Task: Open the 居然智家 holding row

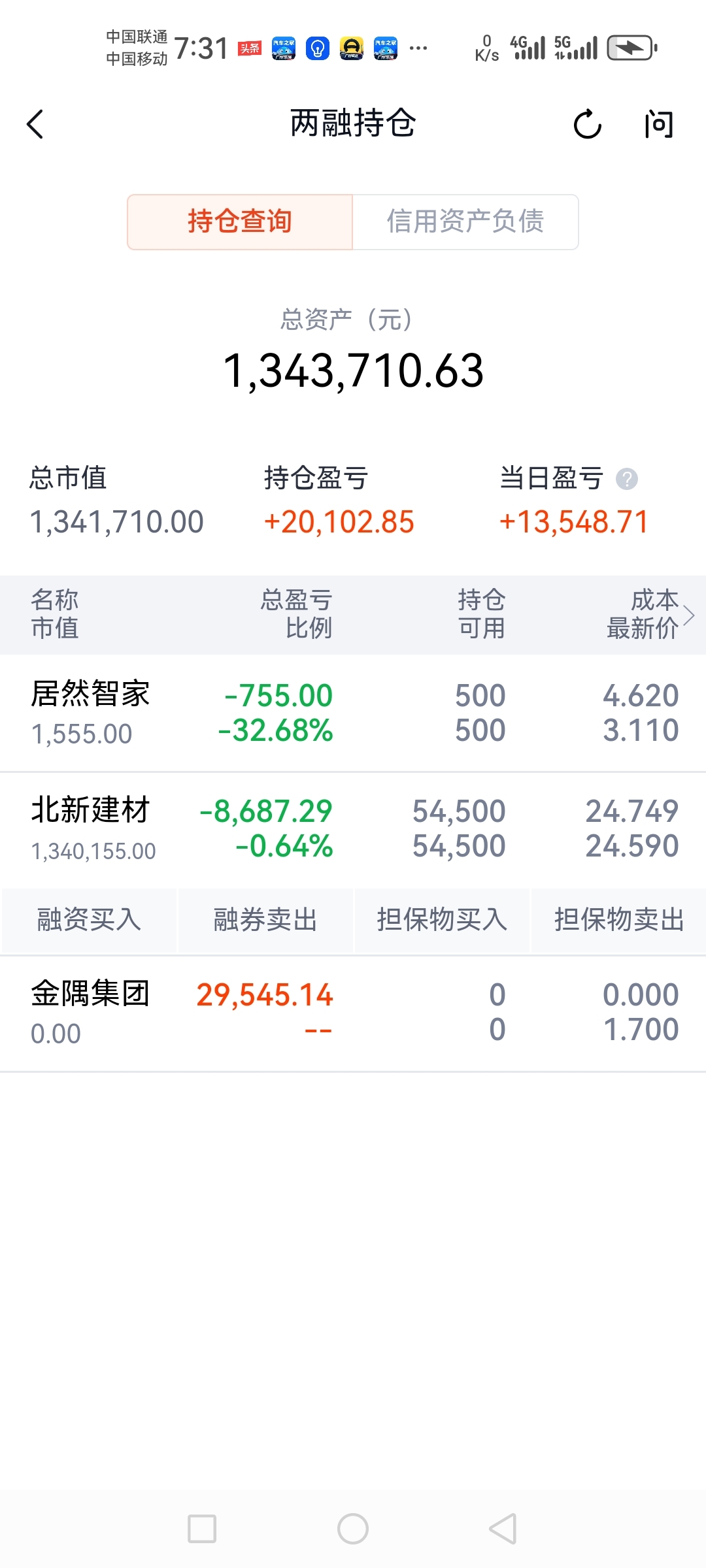Action: 353,713
